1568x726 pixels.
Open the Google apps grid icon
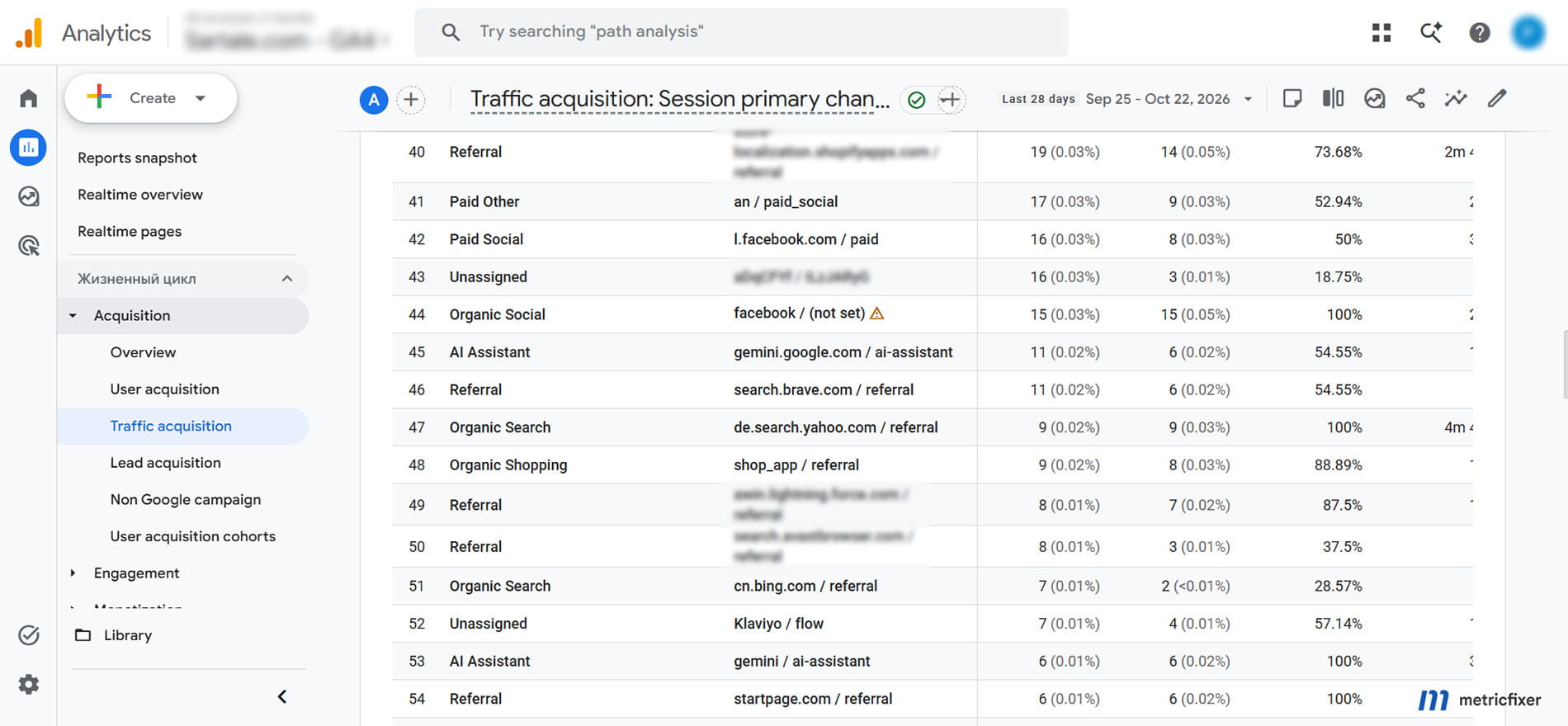1381,32
